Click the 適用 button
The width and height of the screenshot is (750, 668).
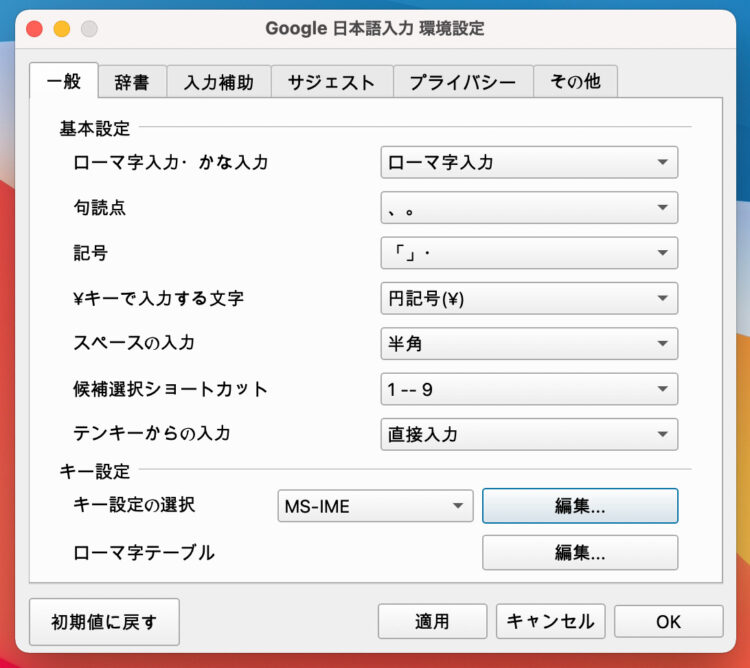432,622
